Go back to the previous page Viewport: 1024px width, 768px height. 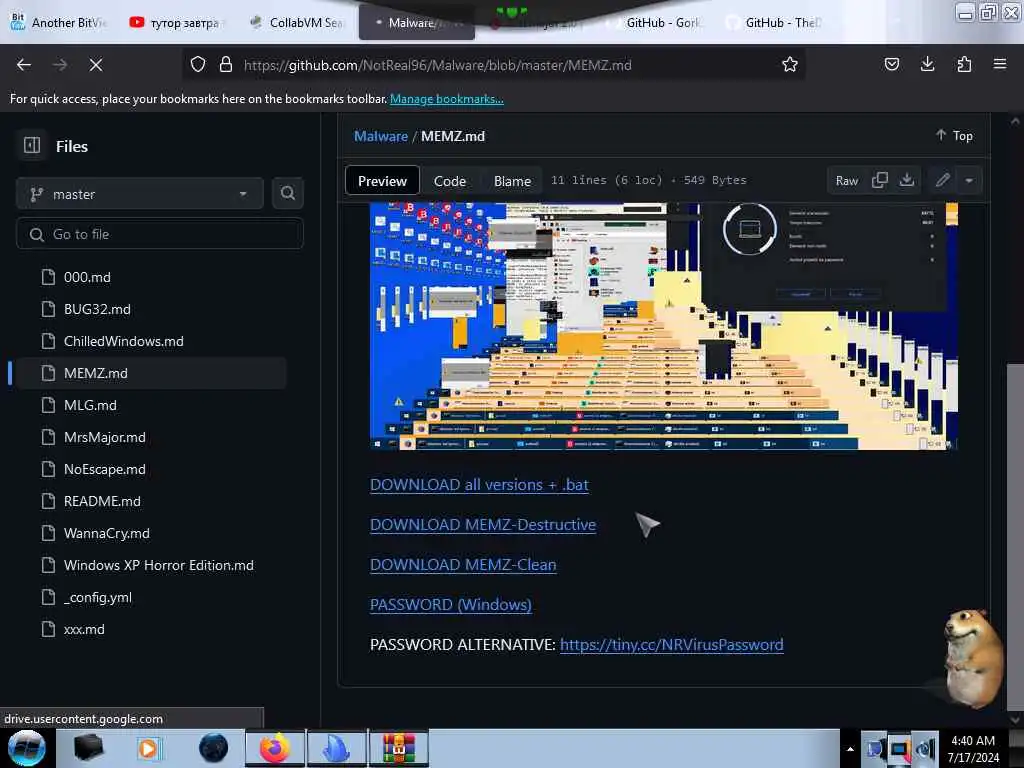[24, 65]
